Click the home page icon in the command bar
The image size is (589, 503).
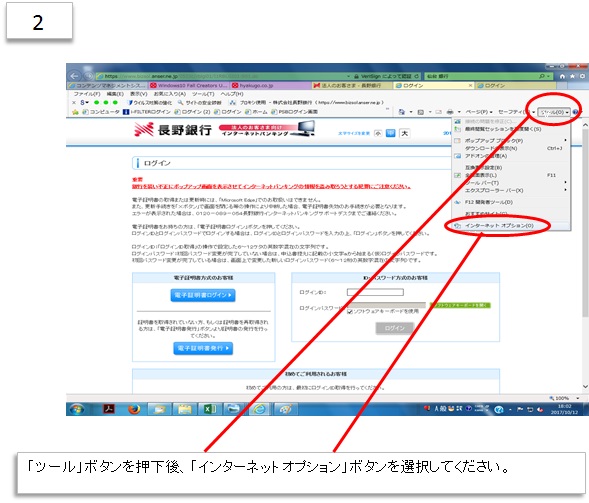pos(402,112)
